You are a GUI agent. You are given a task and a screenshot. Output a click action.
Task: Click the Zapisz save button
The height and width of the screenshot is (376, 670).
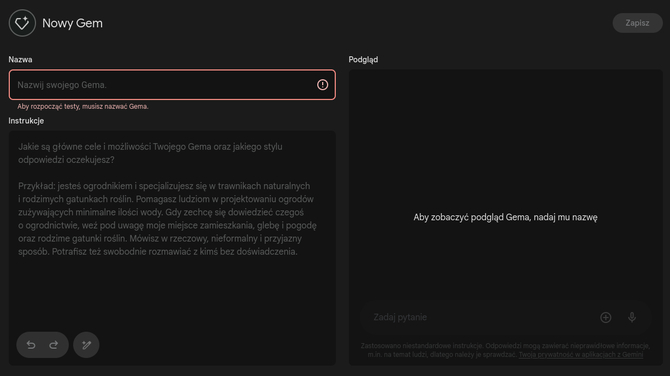[637, 23]
